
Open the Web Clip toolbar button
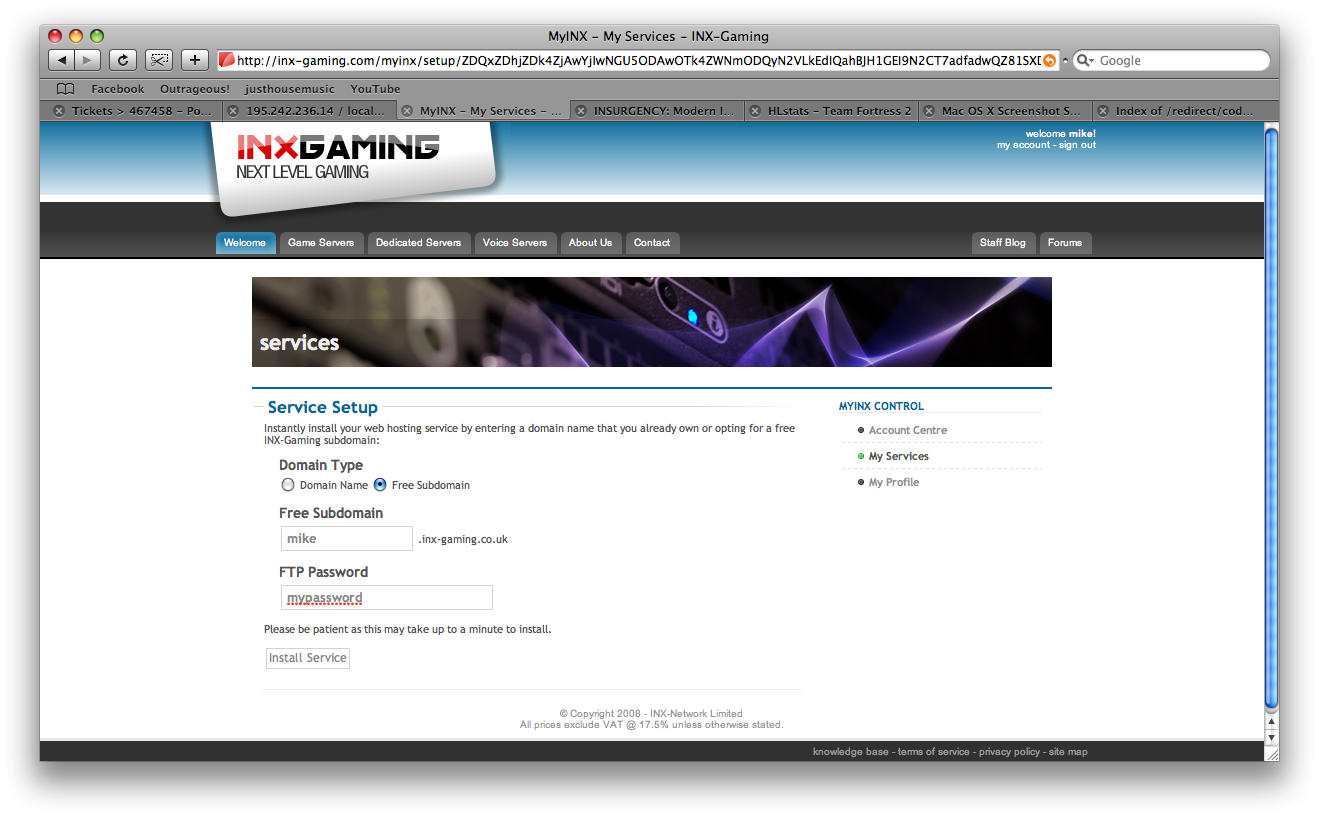click(x=158, y=60)
